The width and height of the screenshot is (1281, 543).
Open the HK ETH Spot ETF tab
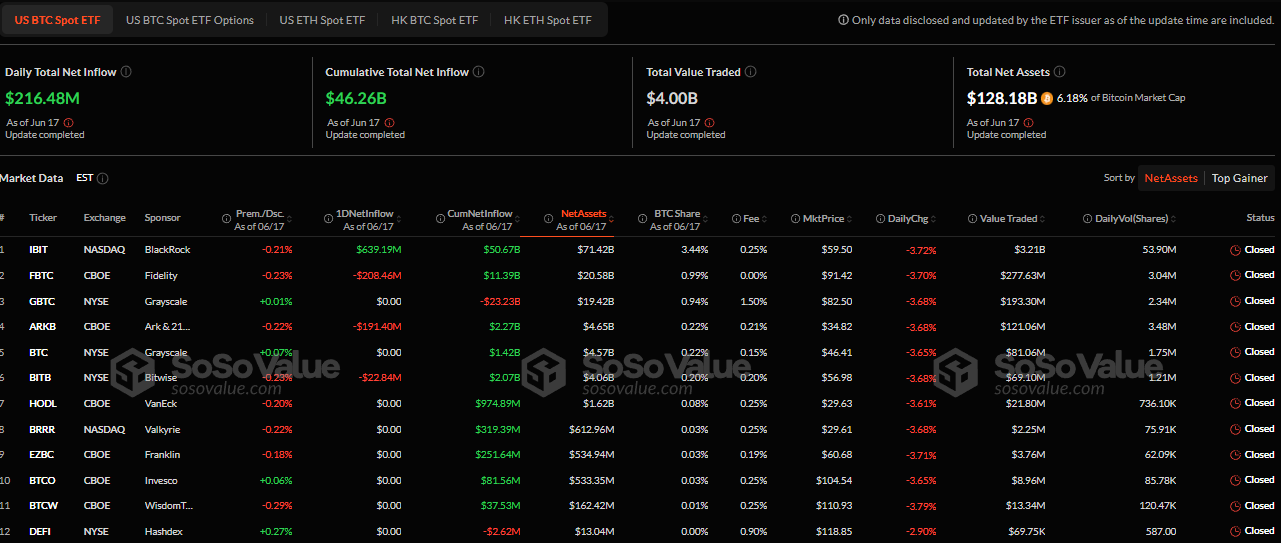click(x=547, y=20)
